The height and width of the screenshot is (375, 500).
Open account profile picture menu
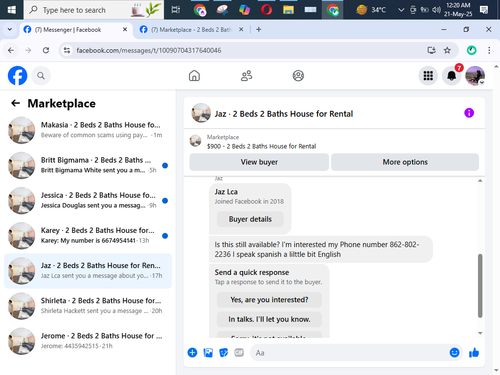[475, 76]
